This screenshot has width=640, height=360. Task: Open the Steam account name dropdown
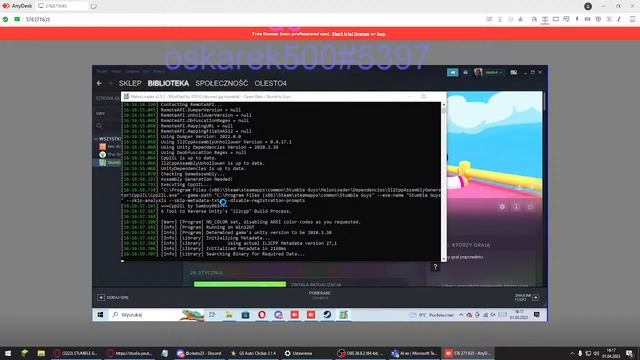coord(493,72)
